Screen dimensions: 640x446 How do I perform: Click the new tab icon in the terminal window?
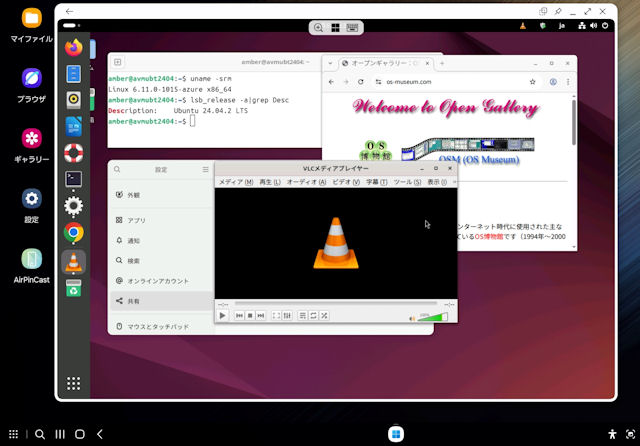click(x=118, y=62)
